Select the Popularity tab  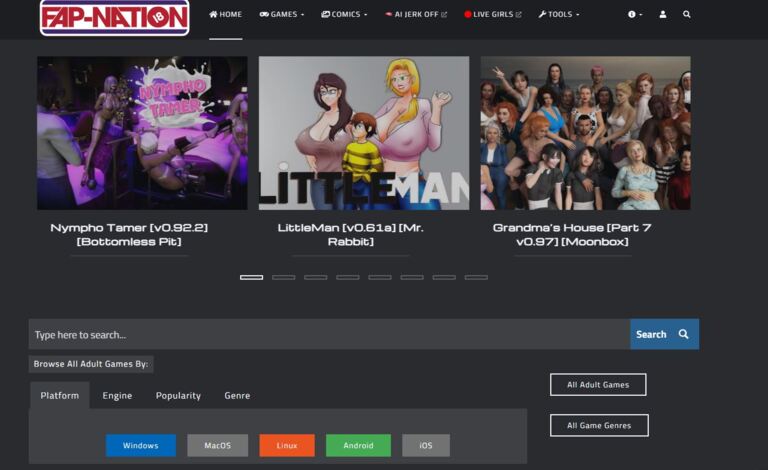tap(178, 396)
